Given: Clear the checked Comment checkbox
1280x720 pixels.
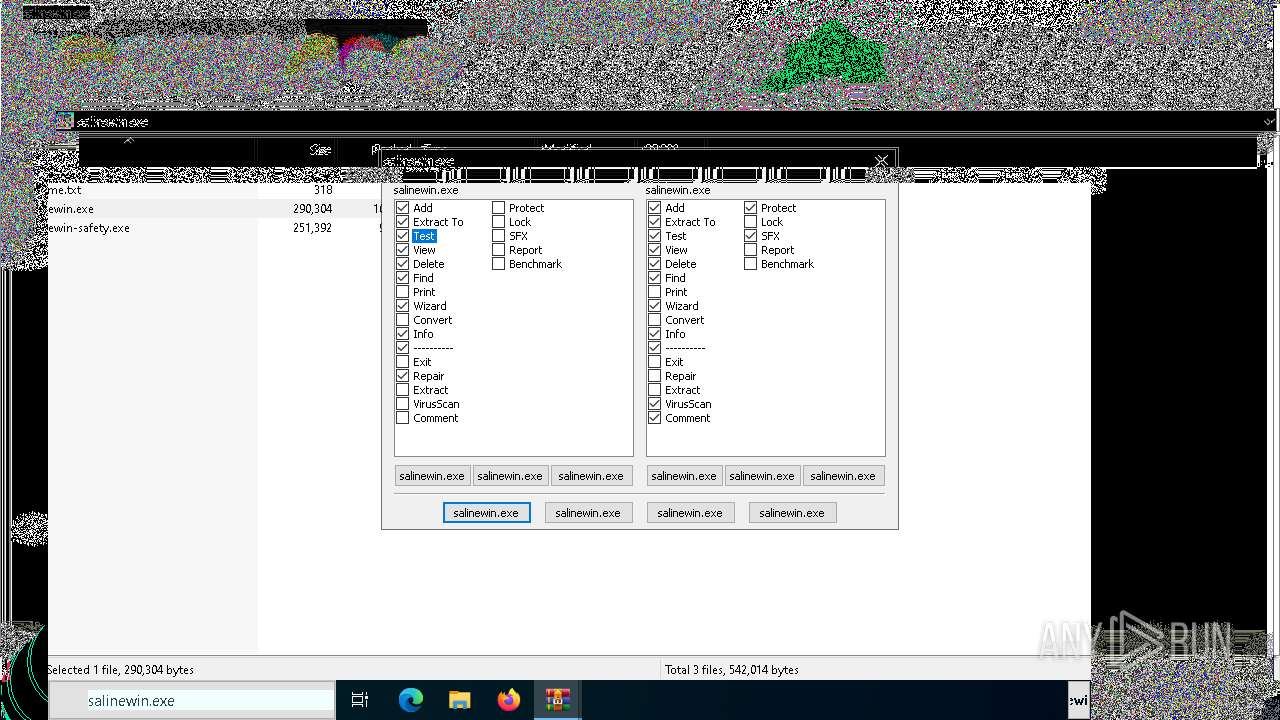Looking at the screenshot, I should (x=655, y=418).
